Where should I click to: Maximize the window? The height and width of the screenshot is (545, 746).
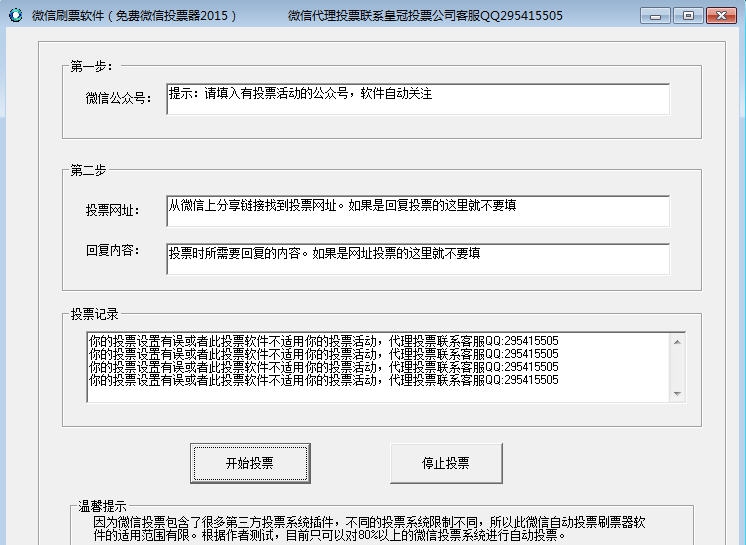pyautogui.click(x=688, y=16)
